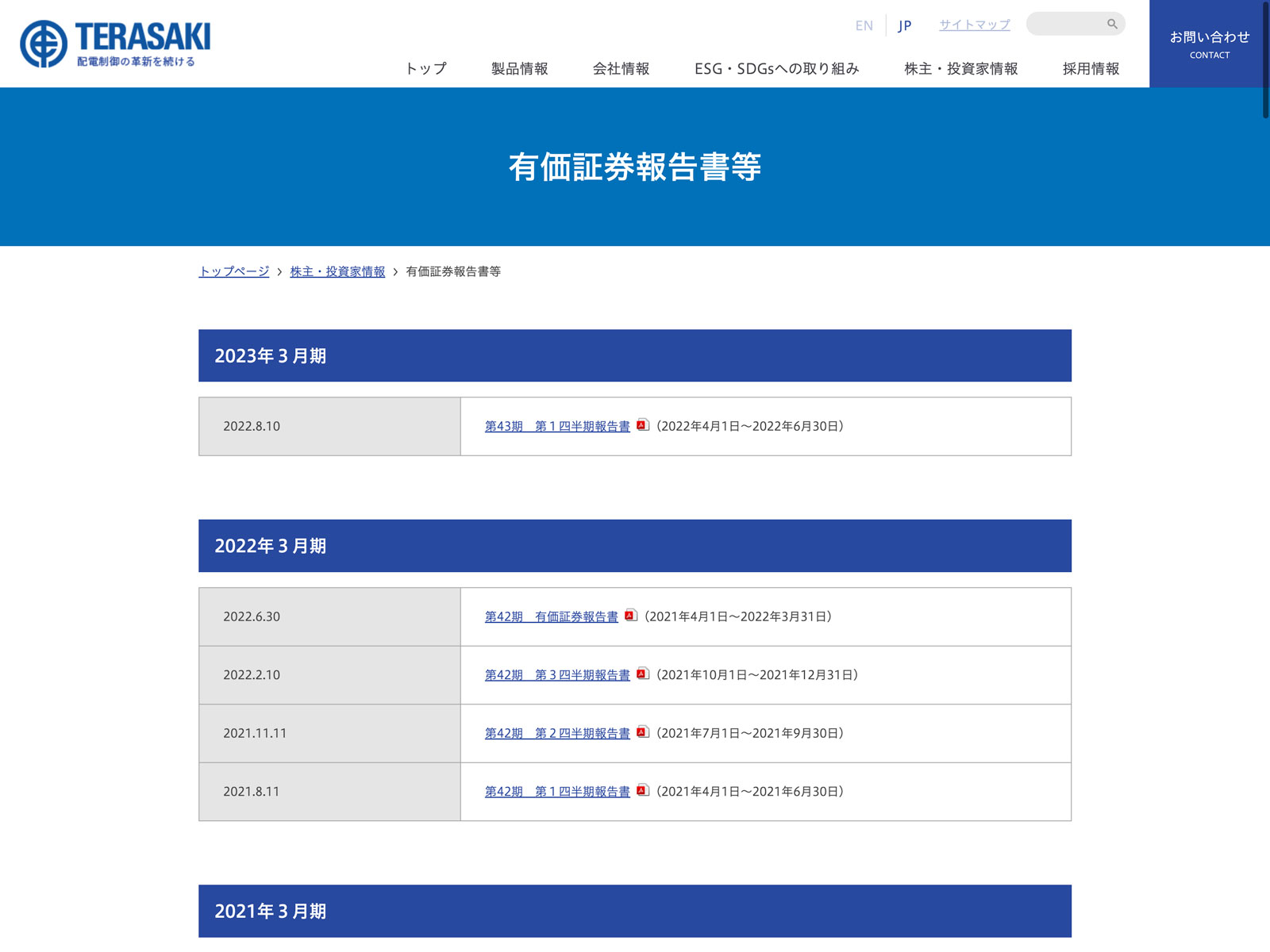Viewport: 1270px width, 952px height.
Task: Click PDF icon beside 第42期 第1四半期報告書
Action: click(643, 791)
